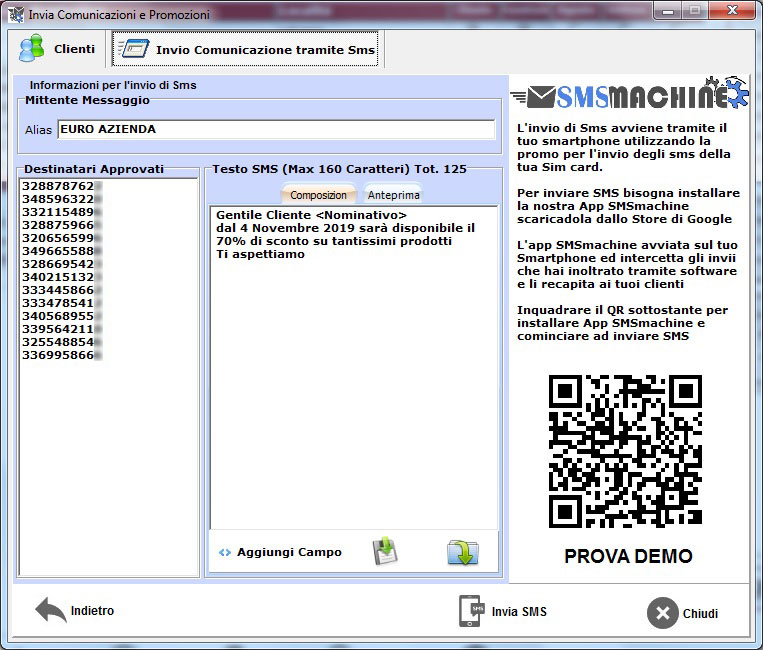The width and height of the screenshot is (763, 650).
Task: Select recipient number starting 320656599
Action: 62,238
